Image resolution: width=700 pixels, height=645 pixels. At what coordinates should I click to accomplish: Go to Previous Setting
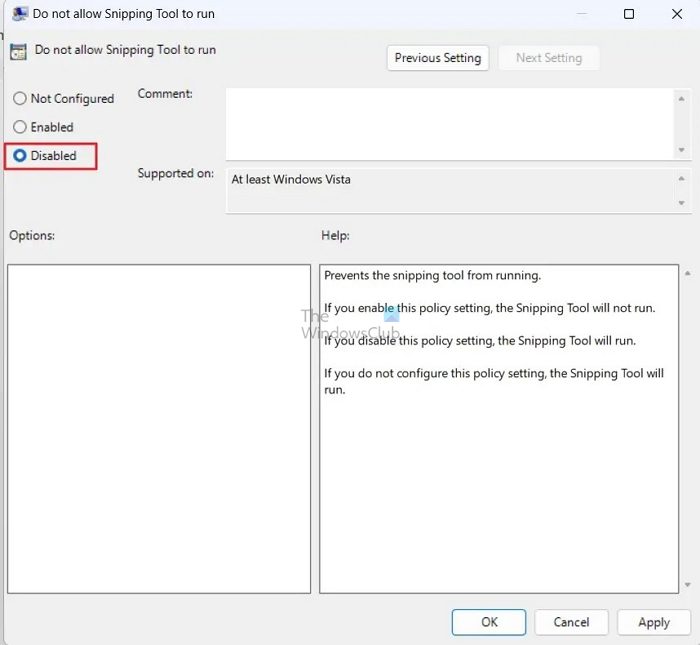coord(438,58)
